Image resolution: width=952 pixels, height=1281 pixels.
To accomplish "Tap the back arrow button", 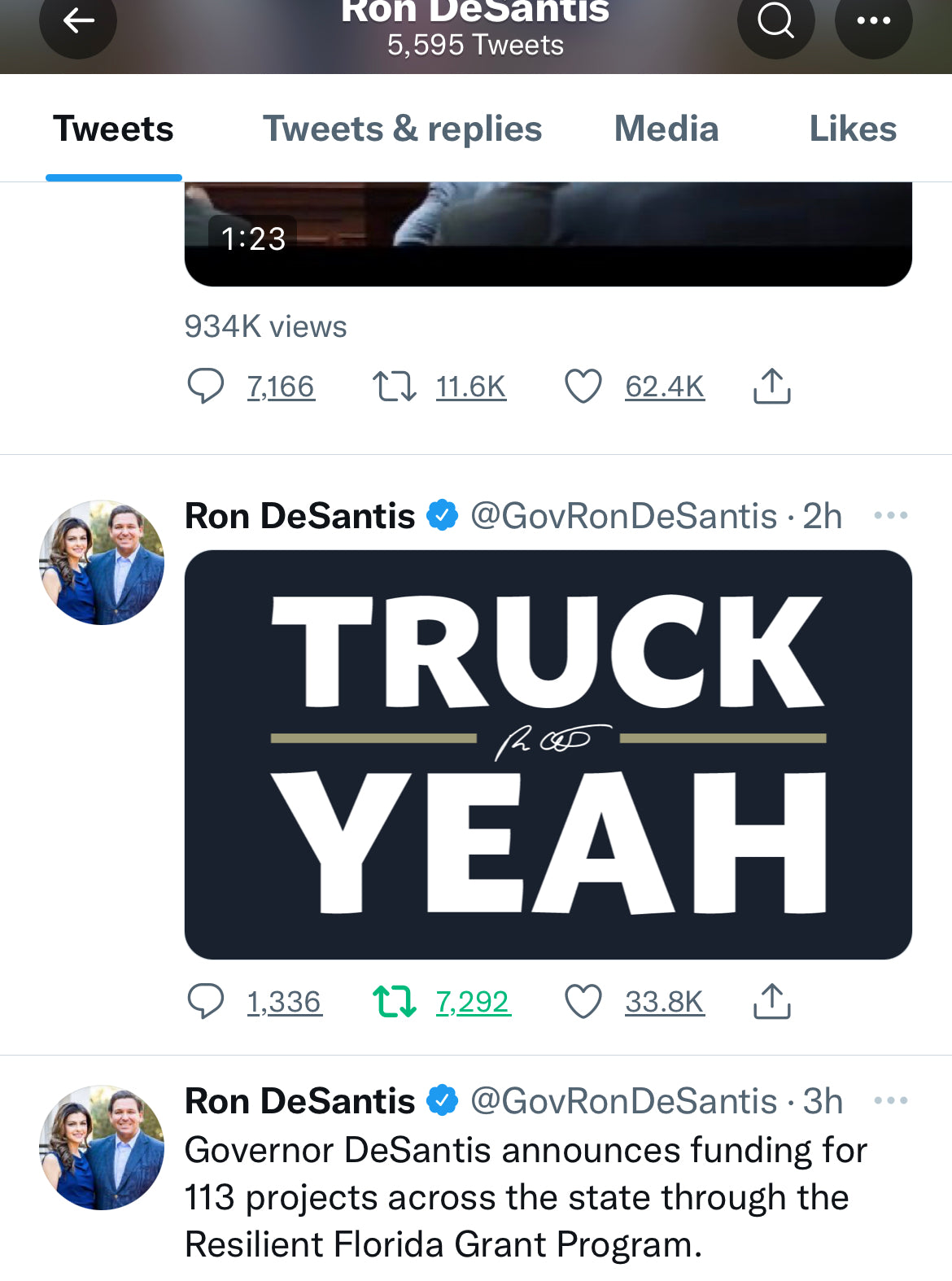I will point(78,21).
